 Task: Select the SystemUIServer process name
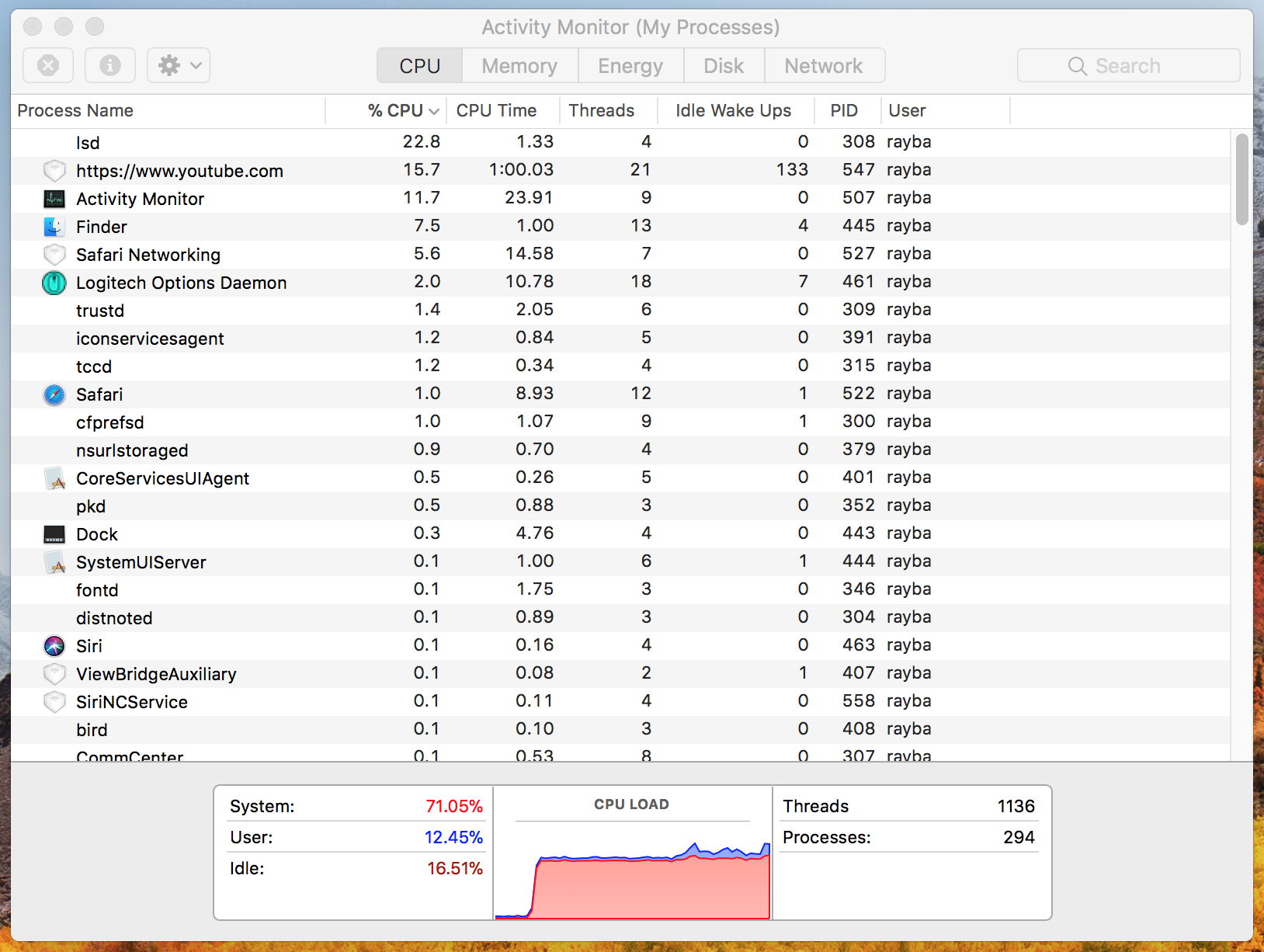pos(141,562)
